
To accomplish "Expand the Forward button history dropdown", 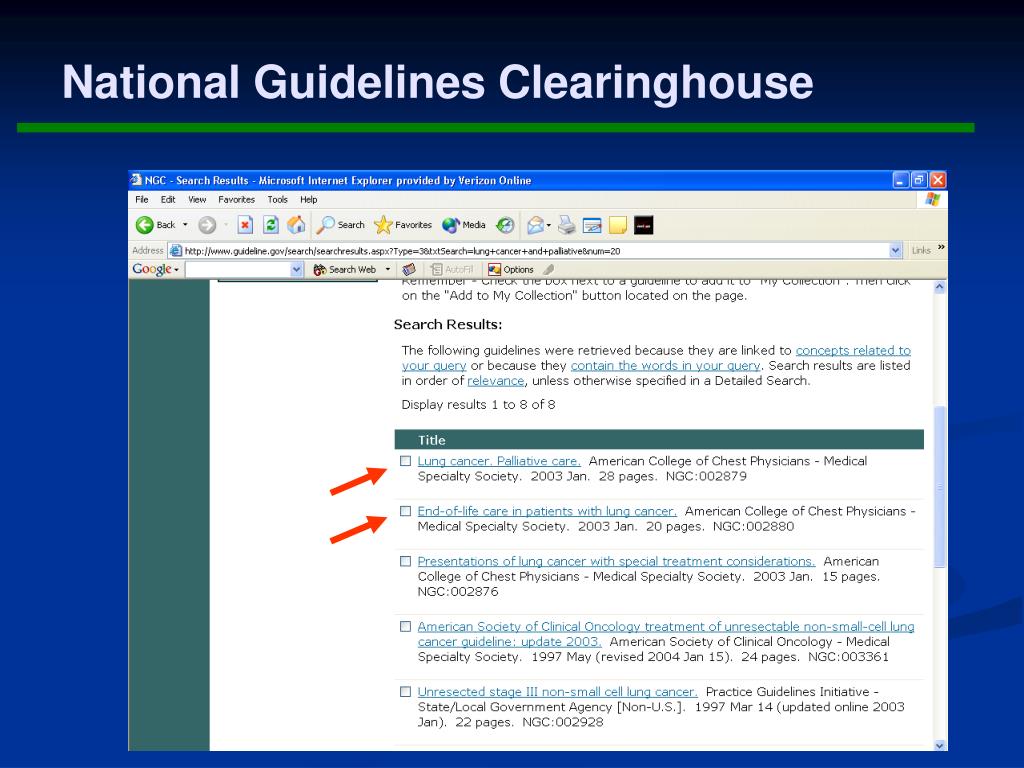I will pyautogui.click(x=225, y=225).
